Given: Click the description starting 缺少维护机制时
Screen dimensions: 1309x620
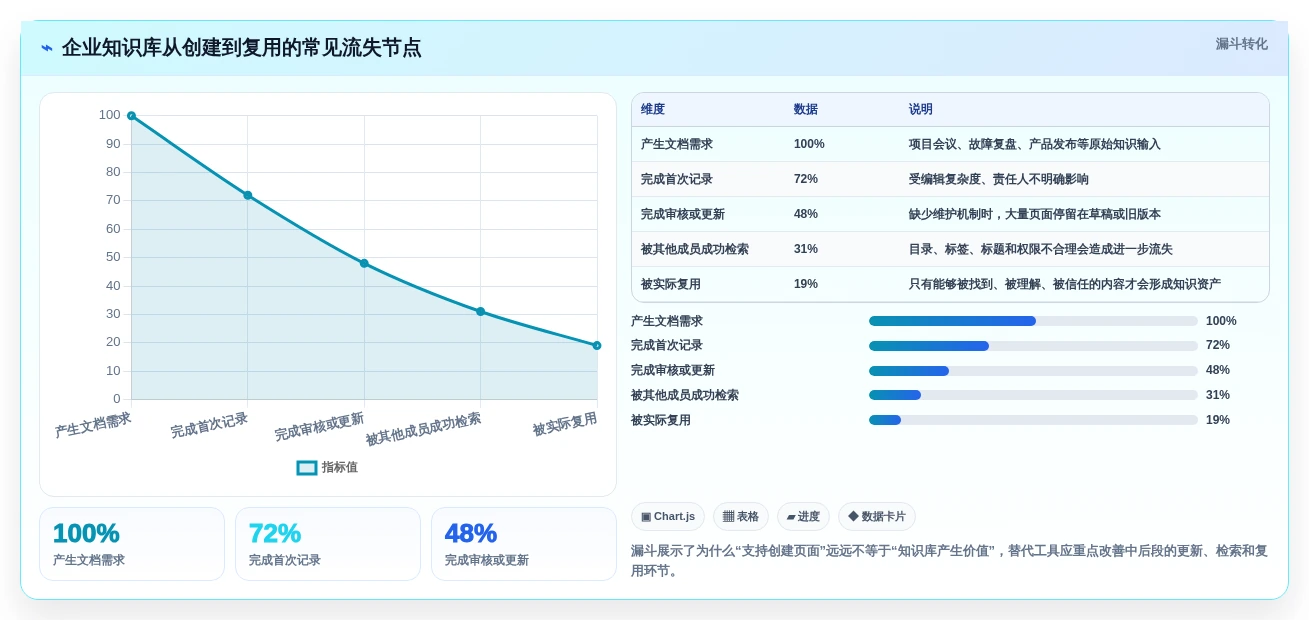Looking at the screenshot, I should click(1035, 214).
